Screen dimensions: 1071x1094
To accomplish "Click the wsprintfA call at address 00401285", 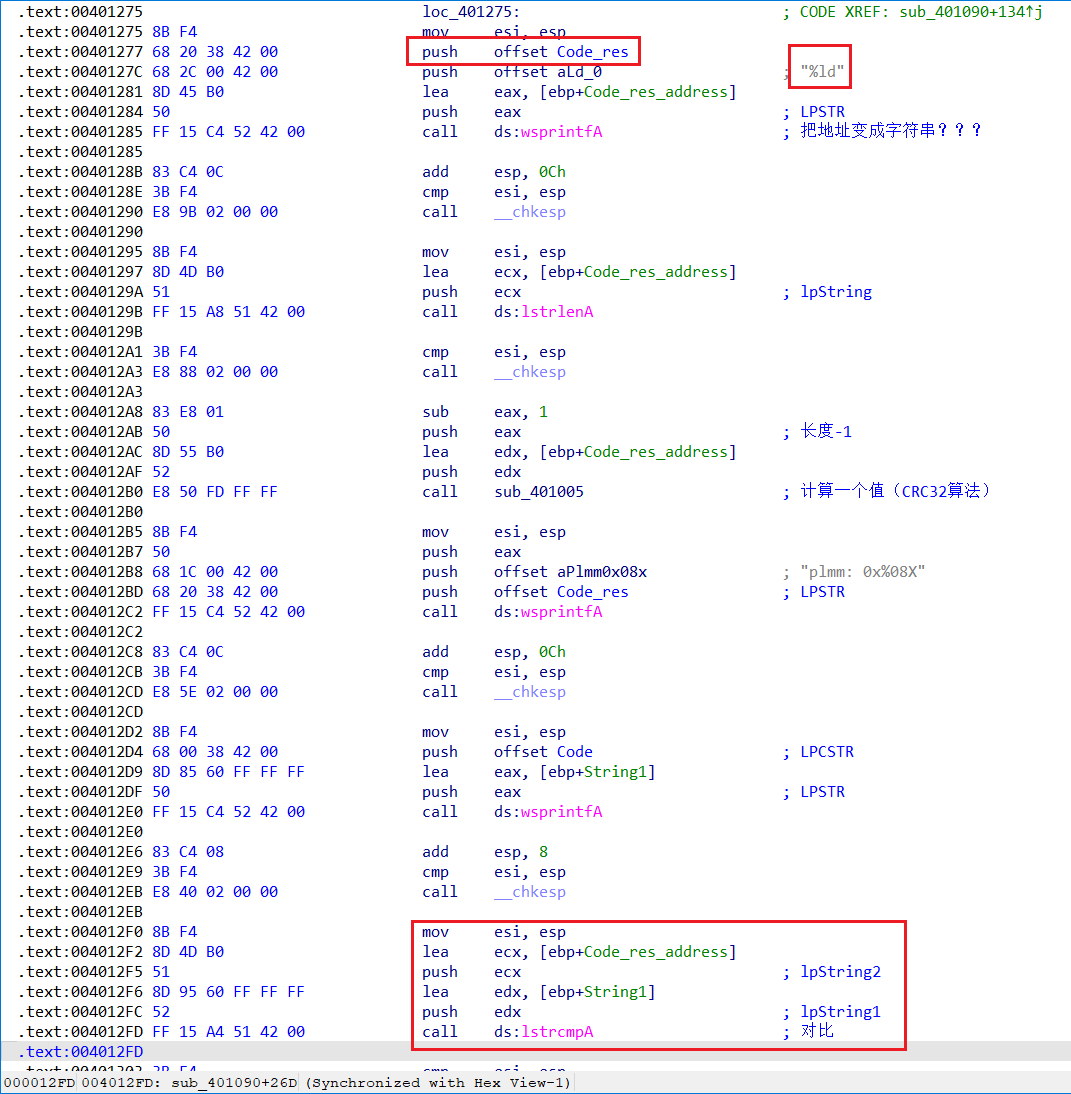I will (561, 132).
